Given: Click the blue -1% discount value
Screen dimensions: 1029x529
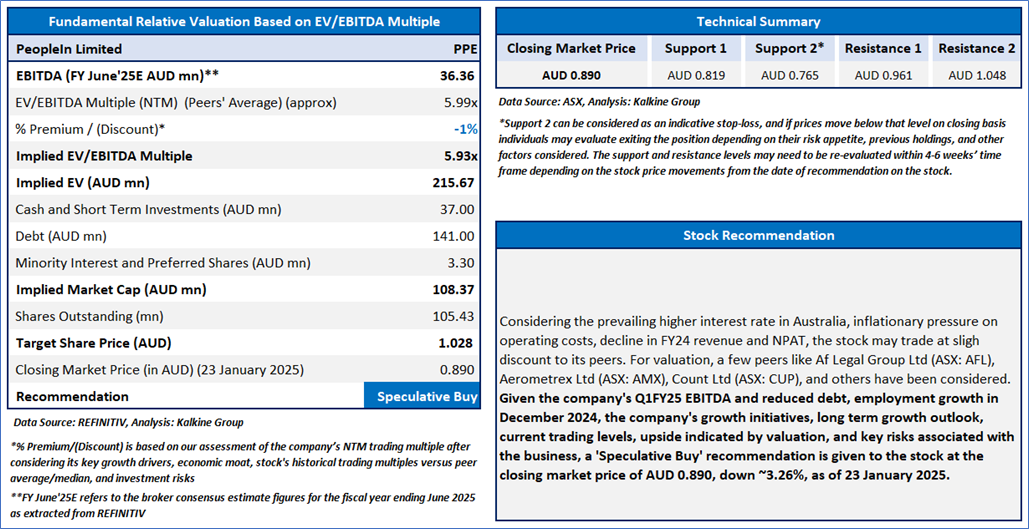Looking at the screenshot, I should coord(465,129).
